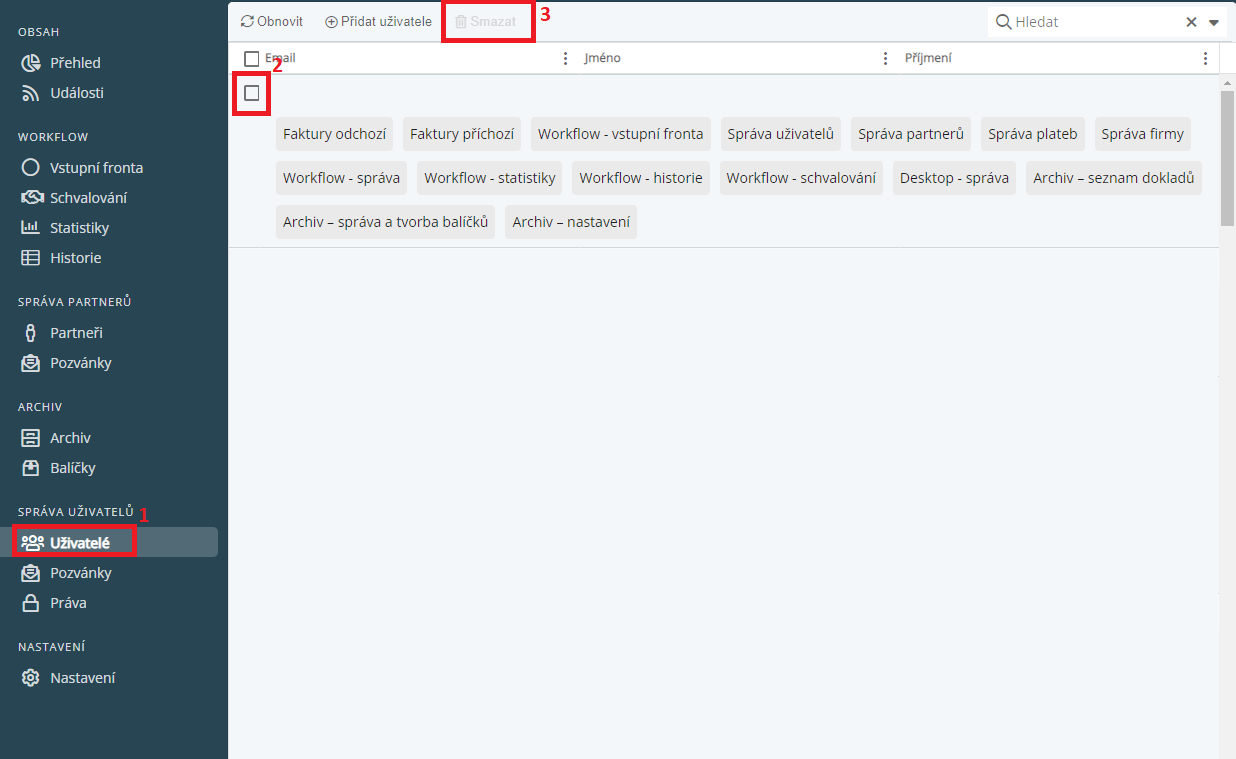Open the Jméno column options menu
This screenshot has width=1236, height=759.
coord(885,59)
